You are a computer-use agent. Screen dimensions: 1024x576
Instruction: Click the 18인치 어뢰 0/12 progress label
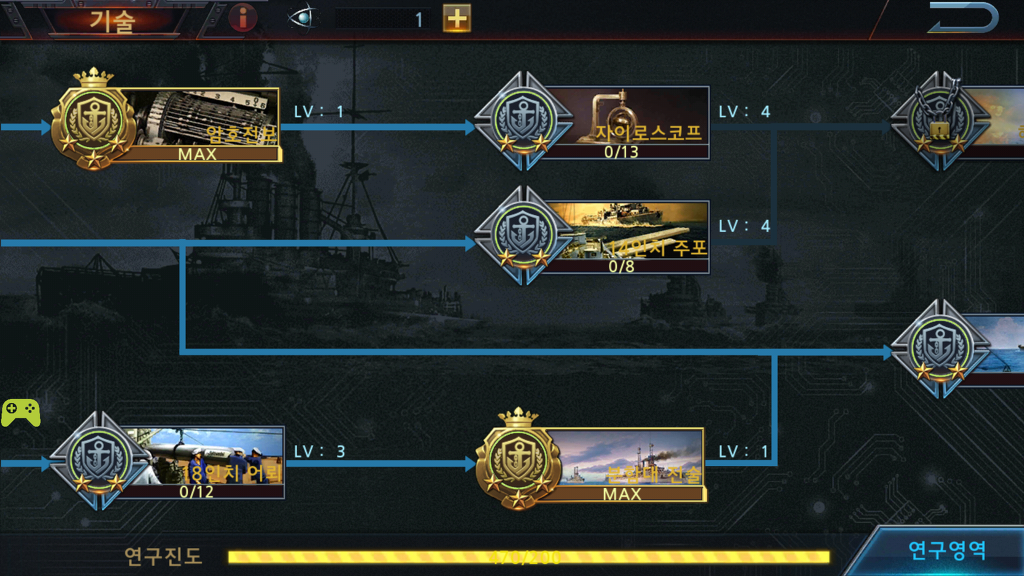[x=197, y=492]
